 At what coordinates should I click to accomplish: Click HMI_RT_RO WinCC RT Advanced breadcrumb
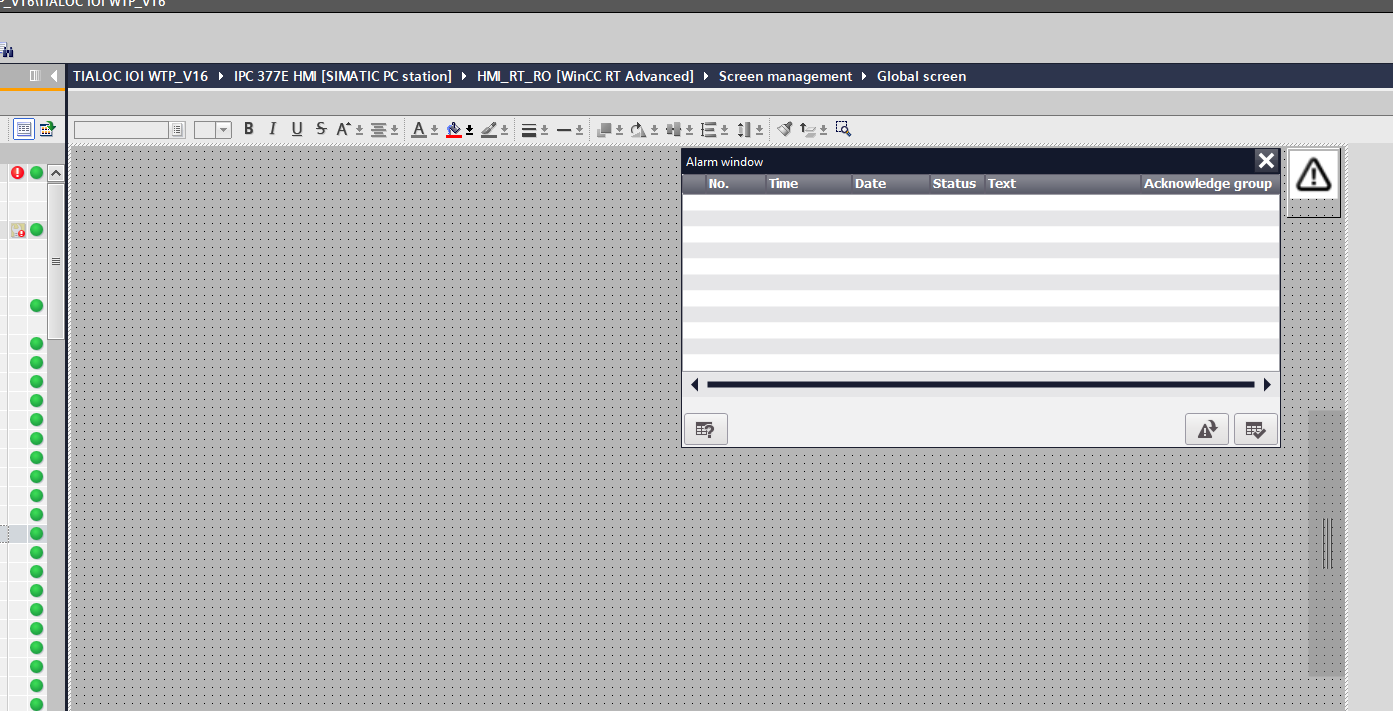coord(585,76)
